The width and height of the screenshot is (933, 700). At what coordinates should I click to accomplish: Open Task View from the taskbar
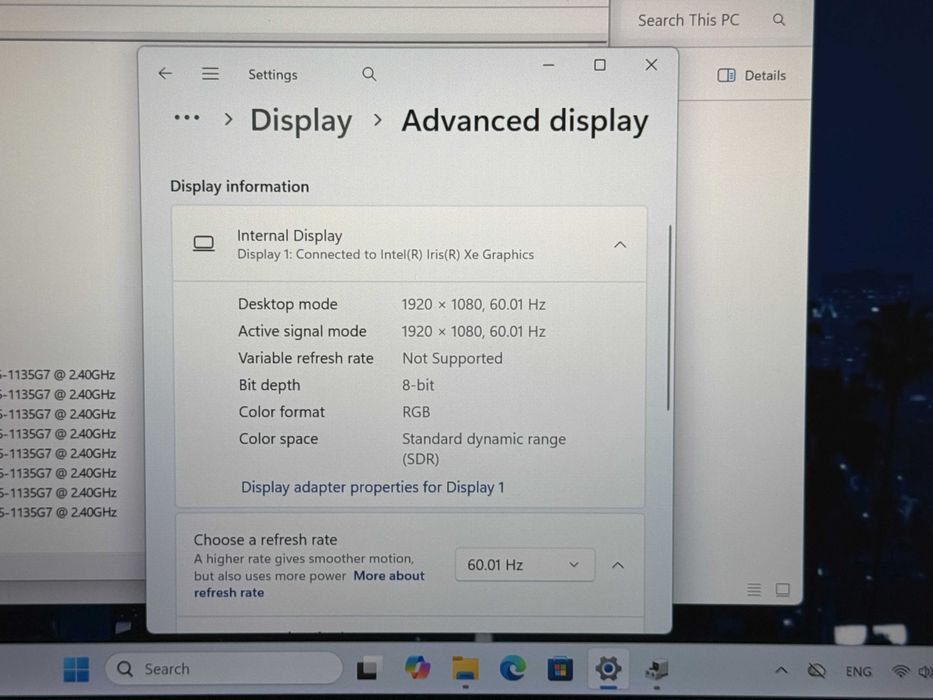tap(370, 668)
